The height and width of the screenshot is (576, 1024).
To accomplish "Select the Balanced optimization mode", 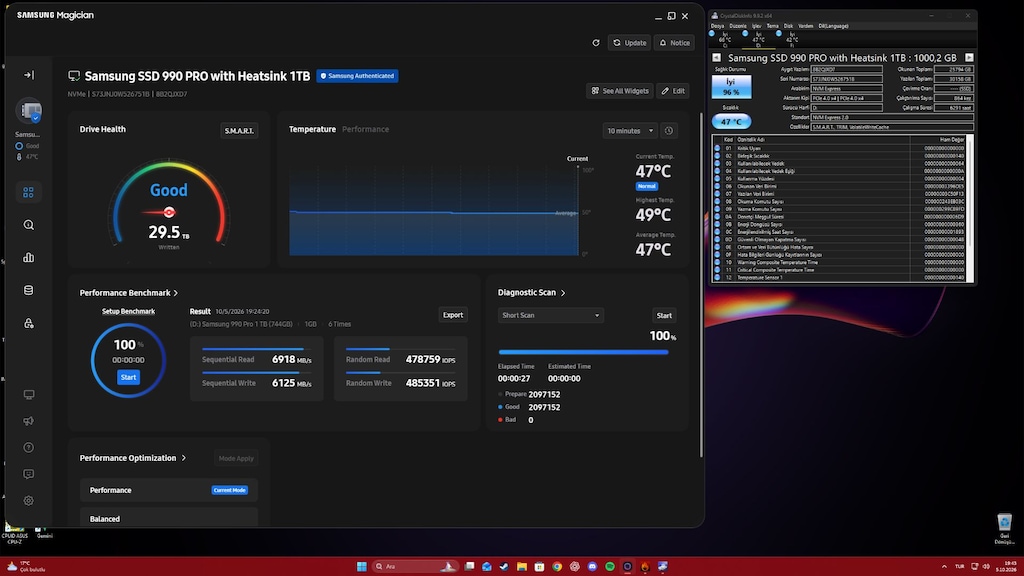I will coord(168,518).
